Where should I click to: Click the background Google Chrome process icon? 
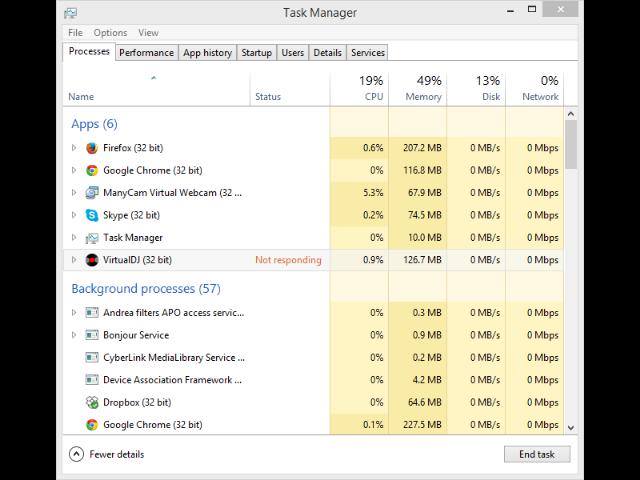click(92, 425)
